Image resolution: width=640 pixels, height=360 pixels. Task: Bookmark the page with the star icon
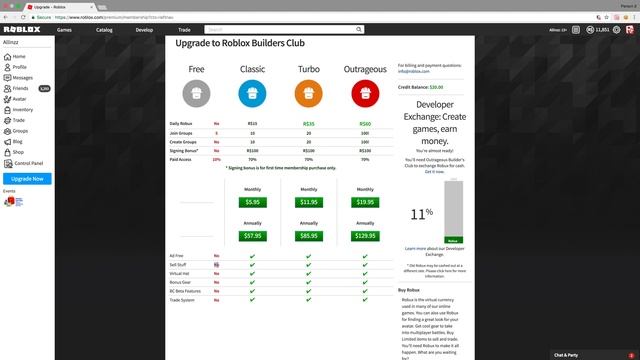pyautogui.click(x=607, y=17)
